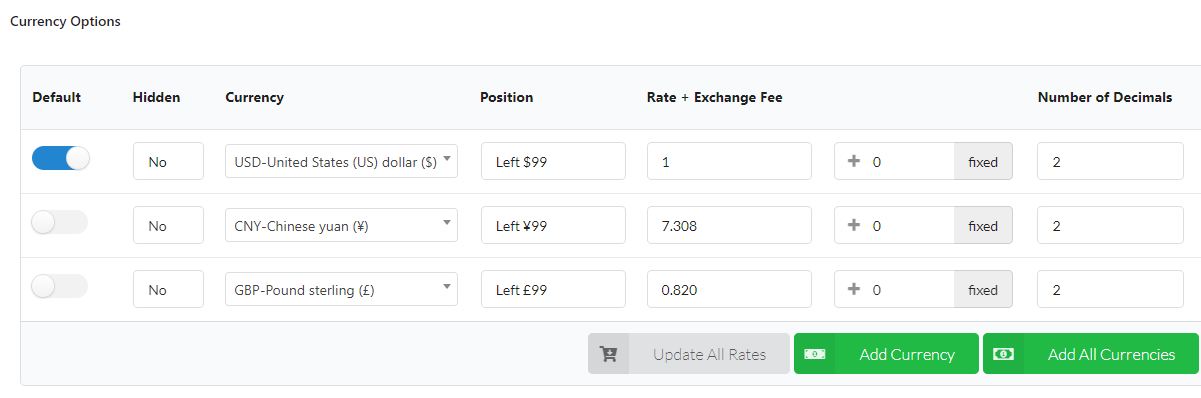Open the USD-United States dollar currency dropdown
Screen dimensions: 1201x398
341,161
